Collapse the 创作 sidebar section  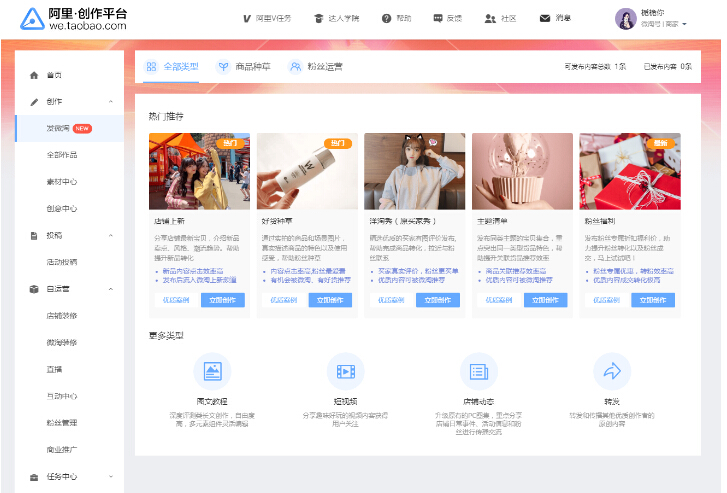(x=110, y=102)
